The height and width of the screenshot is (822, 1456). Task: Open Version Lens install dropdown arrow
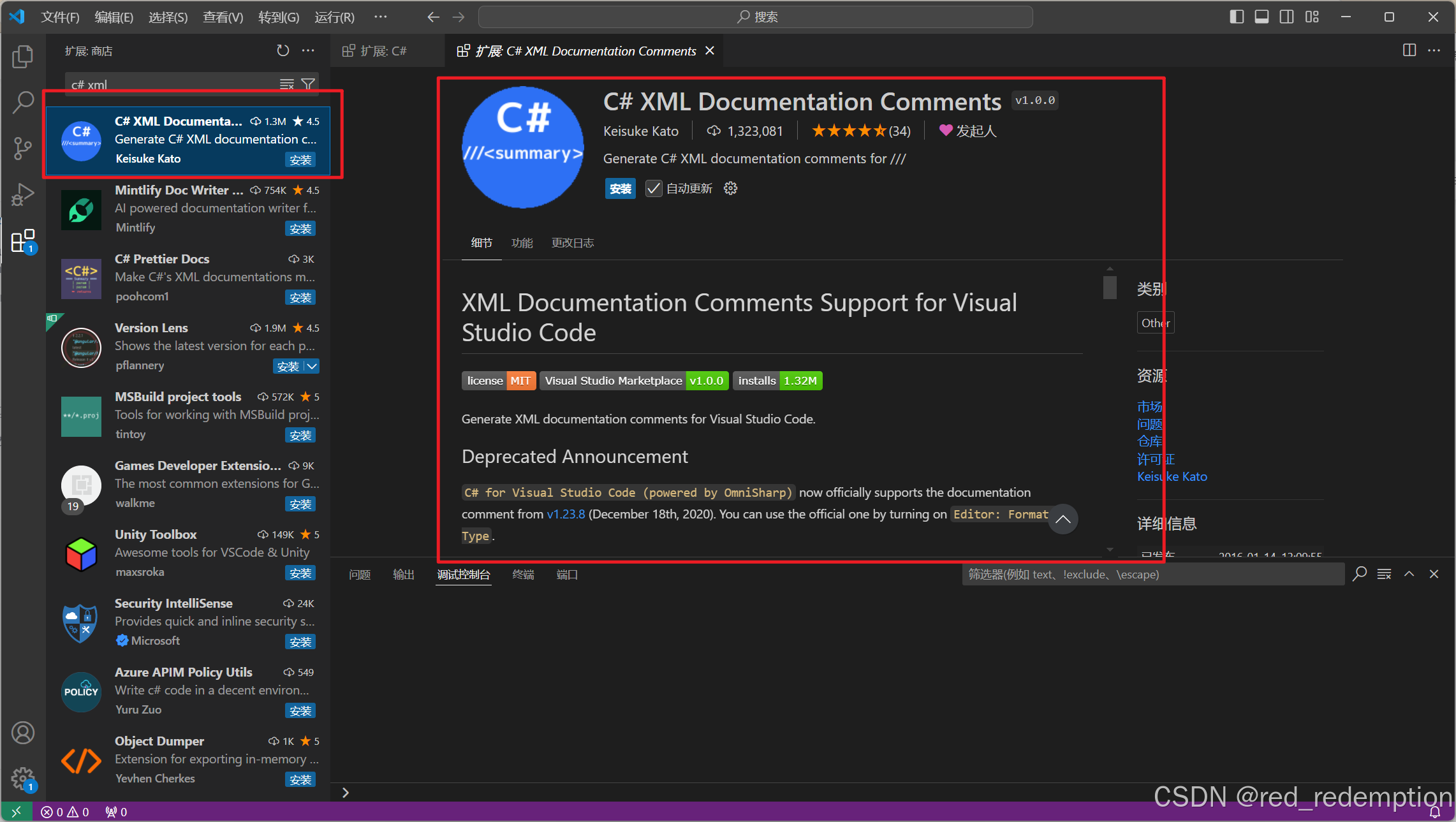click(x=312, y=366)
